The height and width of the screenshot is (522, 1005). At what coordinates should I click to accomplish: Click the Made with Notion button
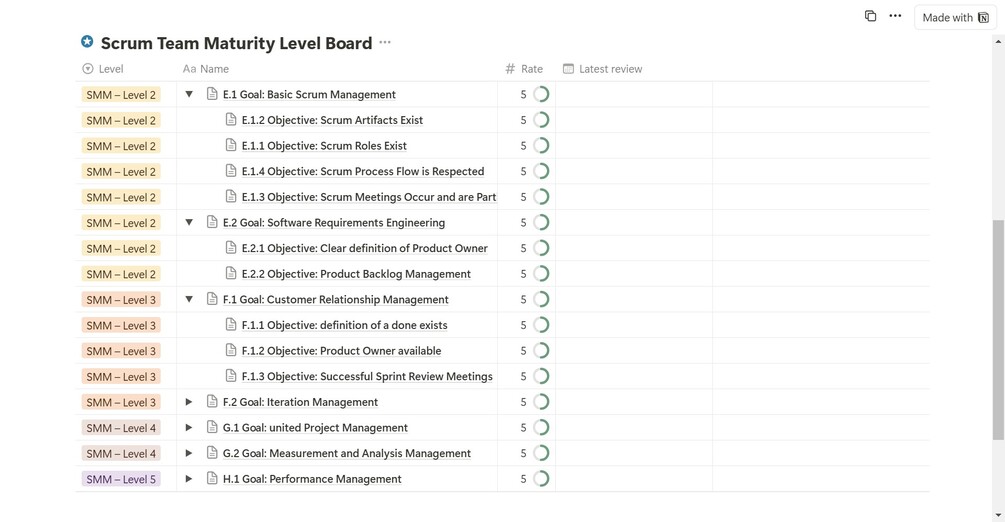(955, 17)
